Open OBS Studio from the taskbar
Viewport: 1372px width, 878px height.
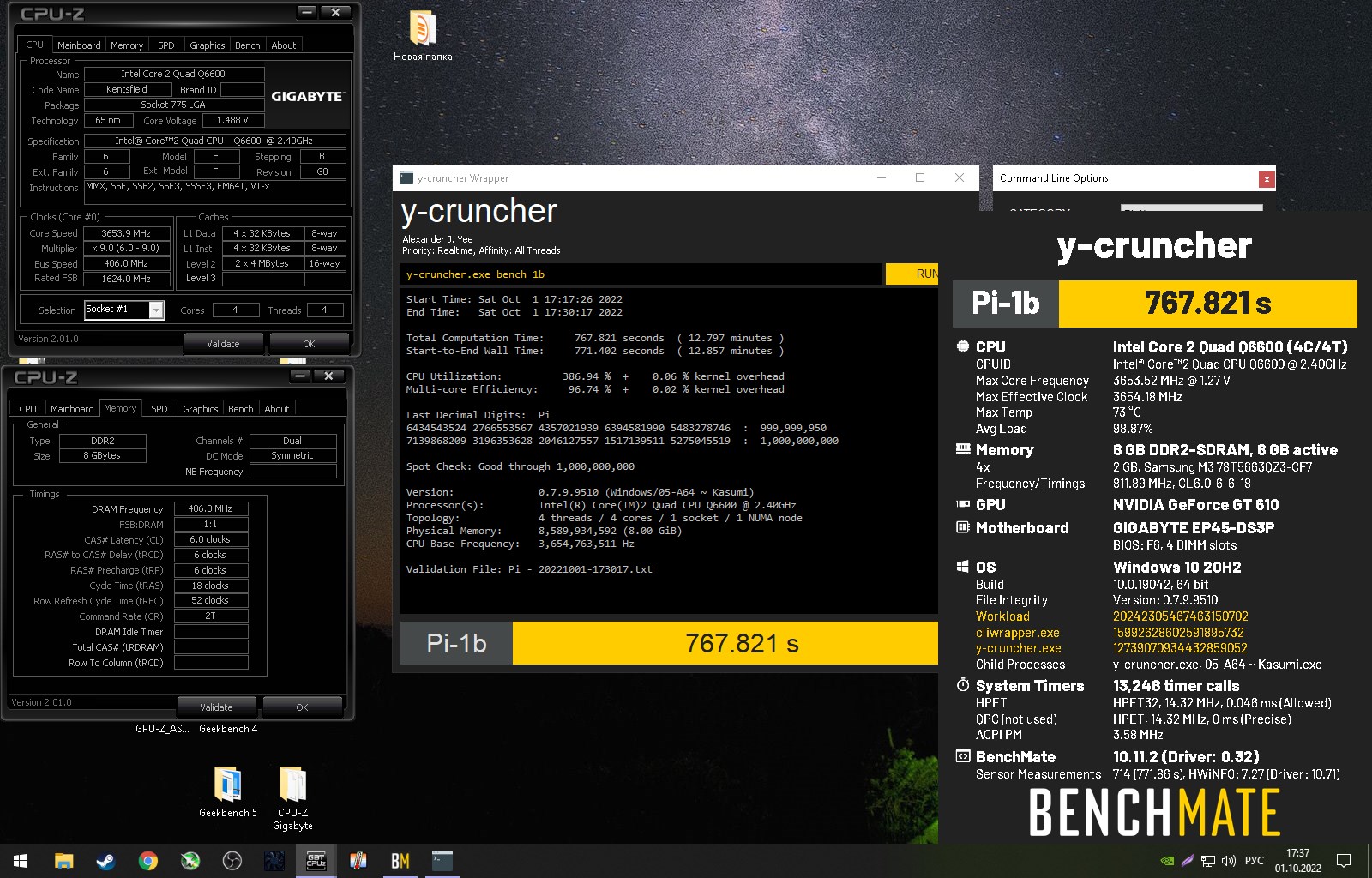tap(232, 861)
